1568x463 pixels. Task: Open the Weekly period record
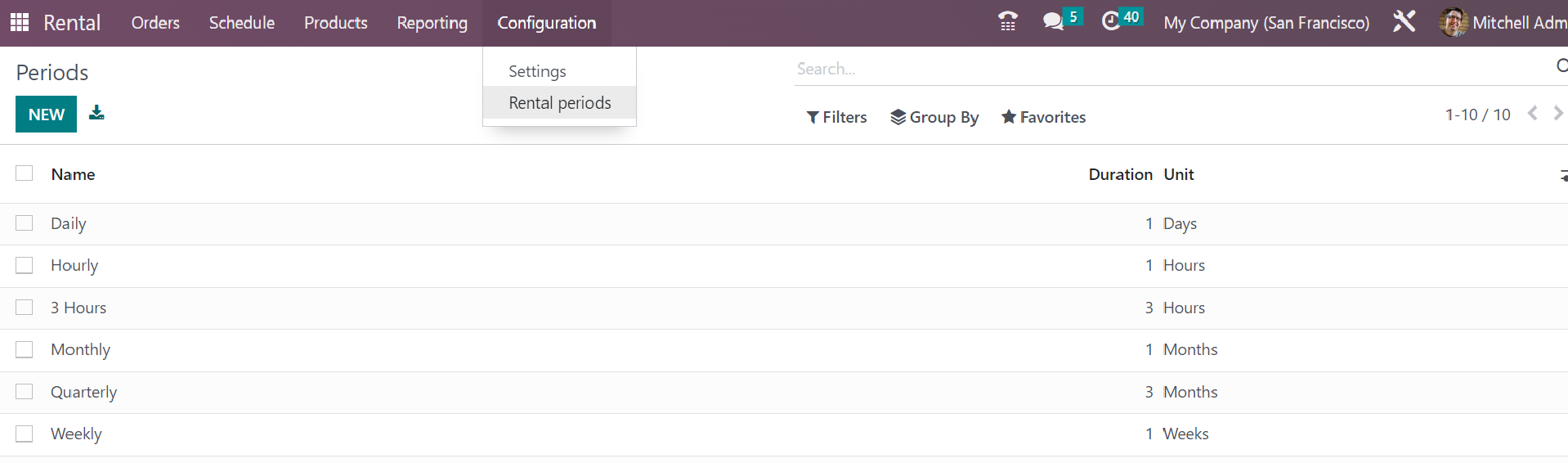point(77,434)
